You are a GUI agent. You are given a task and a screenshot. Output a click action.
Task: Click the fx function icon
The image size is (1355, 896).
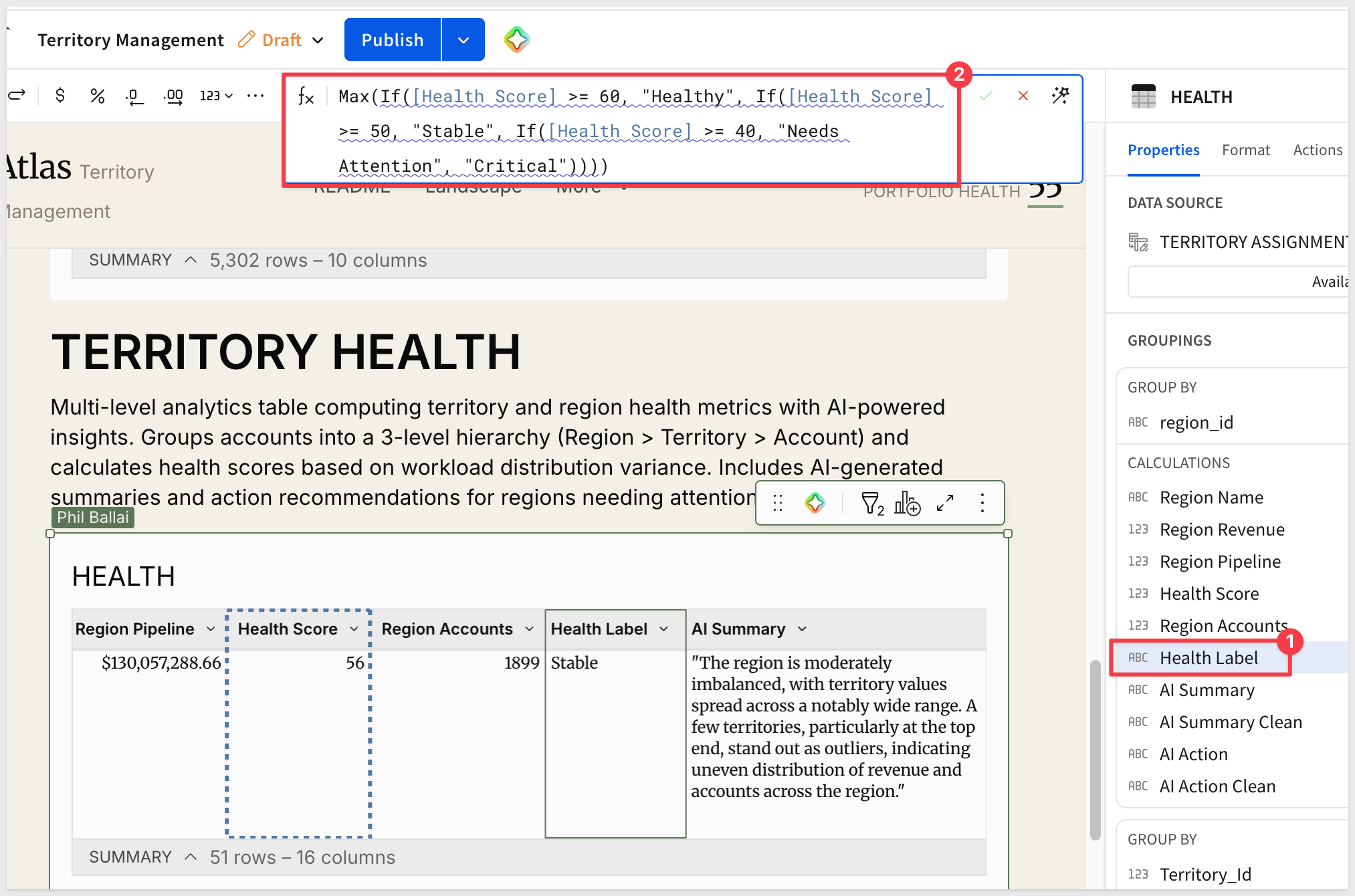(x=306, y=96)
